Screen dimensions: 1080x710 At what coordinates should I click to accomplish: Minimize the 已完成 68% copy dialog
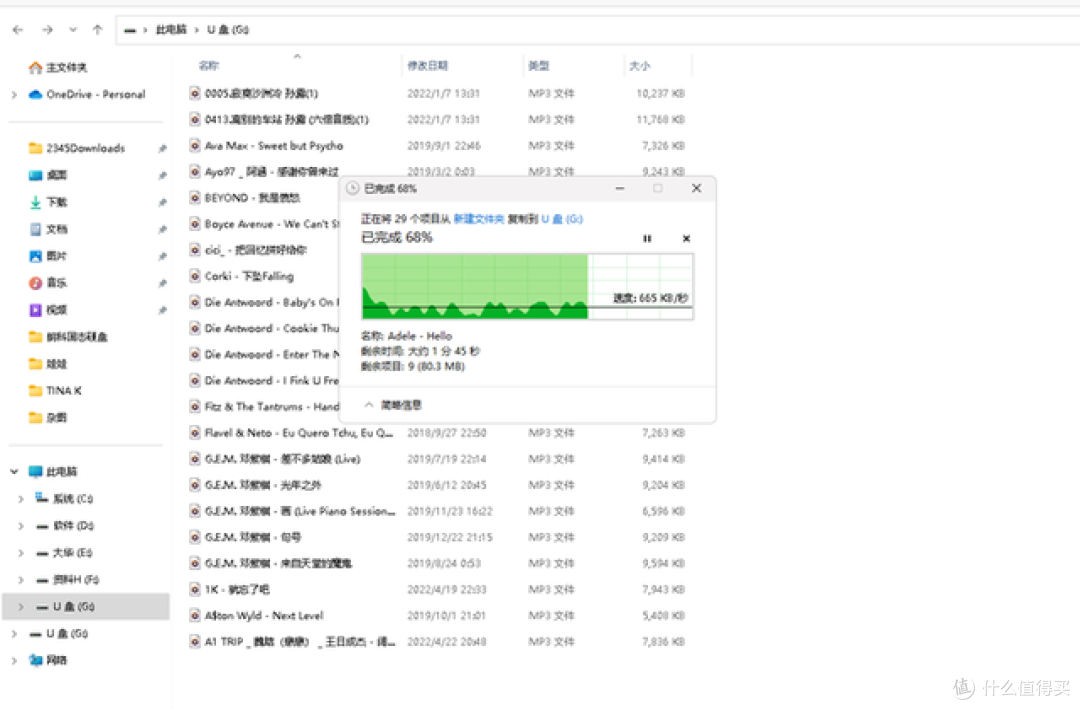pos(620,188)
